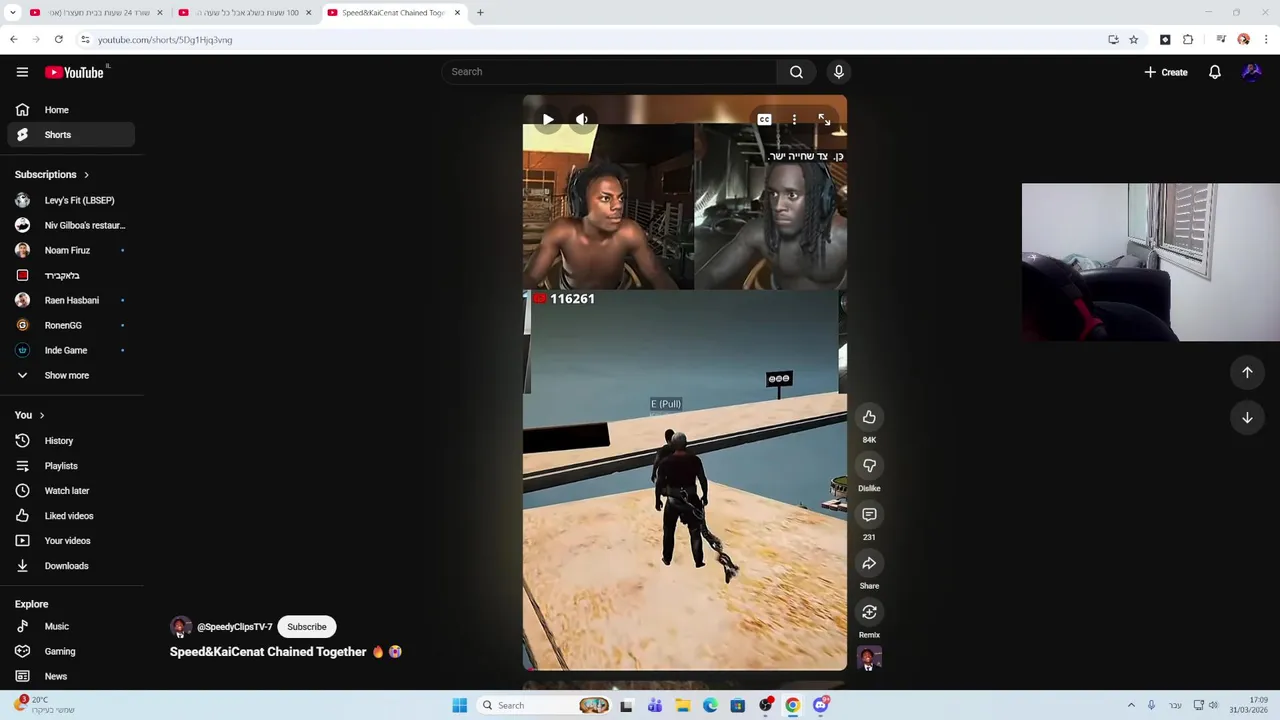Open the Windows Start menu

click(459, 705)
